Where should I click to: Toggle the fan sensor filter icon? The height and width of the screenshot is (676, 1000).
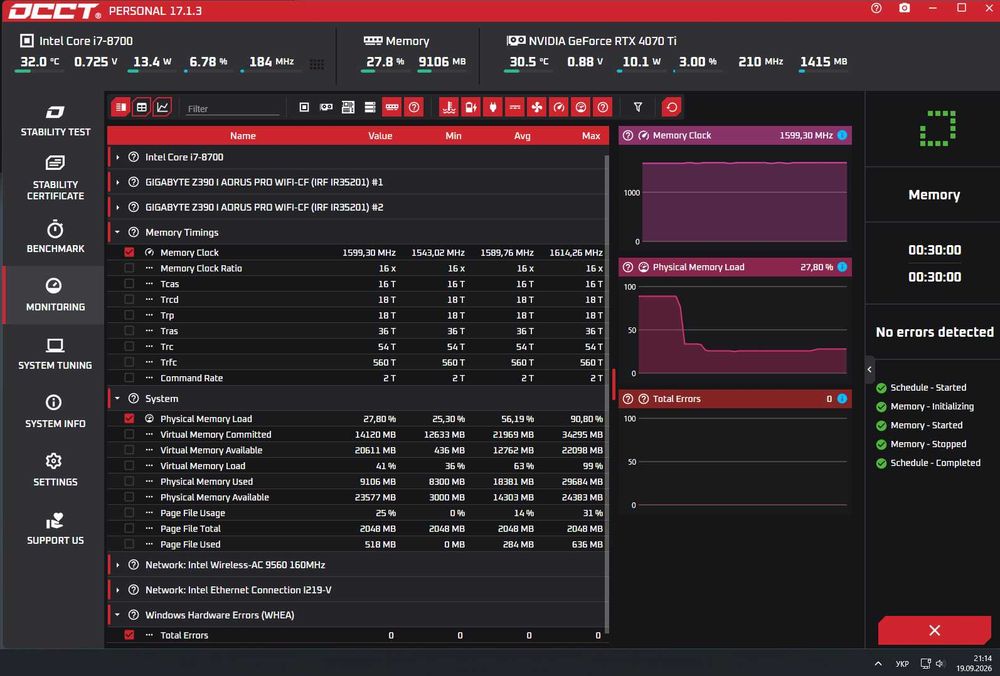click(x=537, y=107)
